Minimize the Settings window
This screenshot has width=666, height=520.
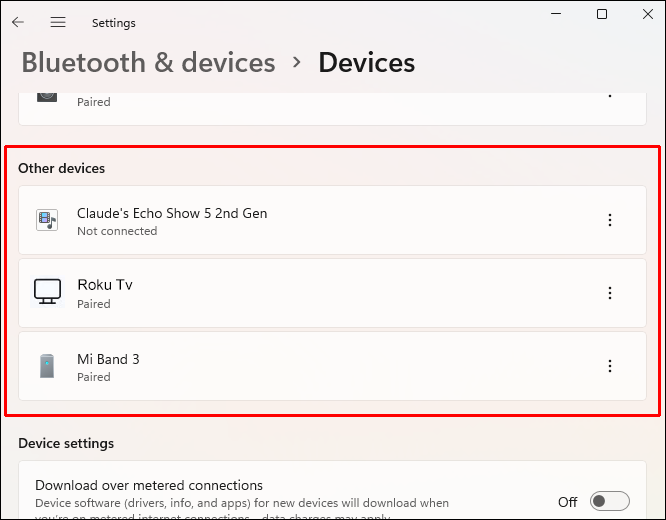[x=556, y=14]
